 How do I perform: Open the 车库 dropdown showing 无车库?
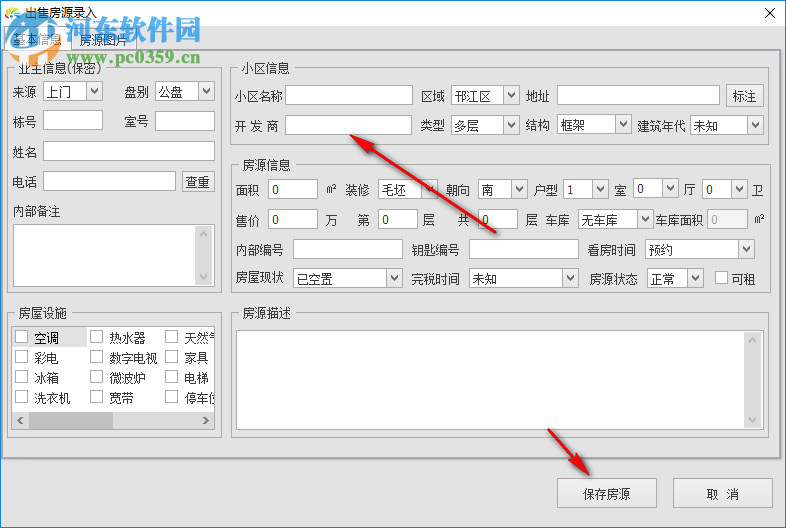point(615,219)
